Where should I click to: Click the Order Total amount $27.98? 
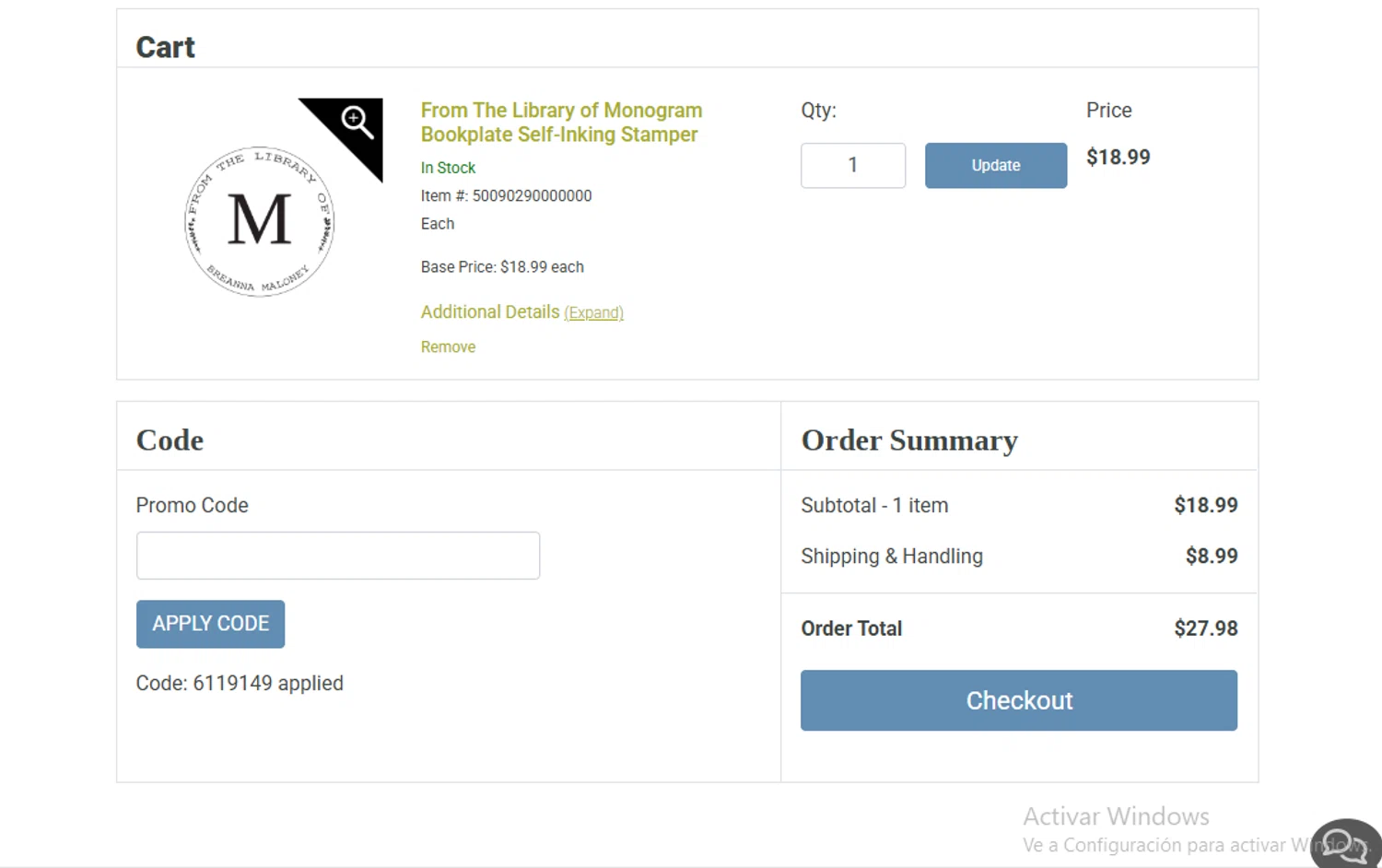point(1205,628)
